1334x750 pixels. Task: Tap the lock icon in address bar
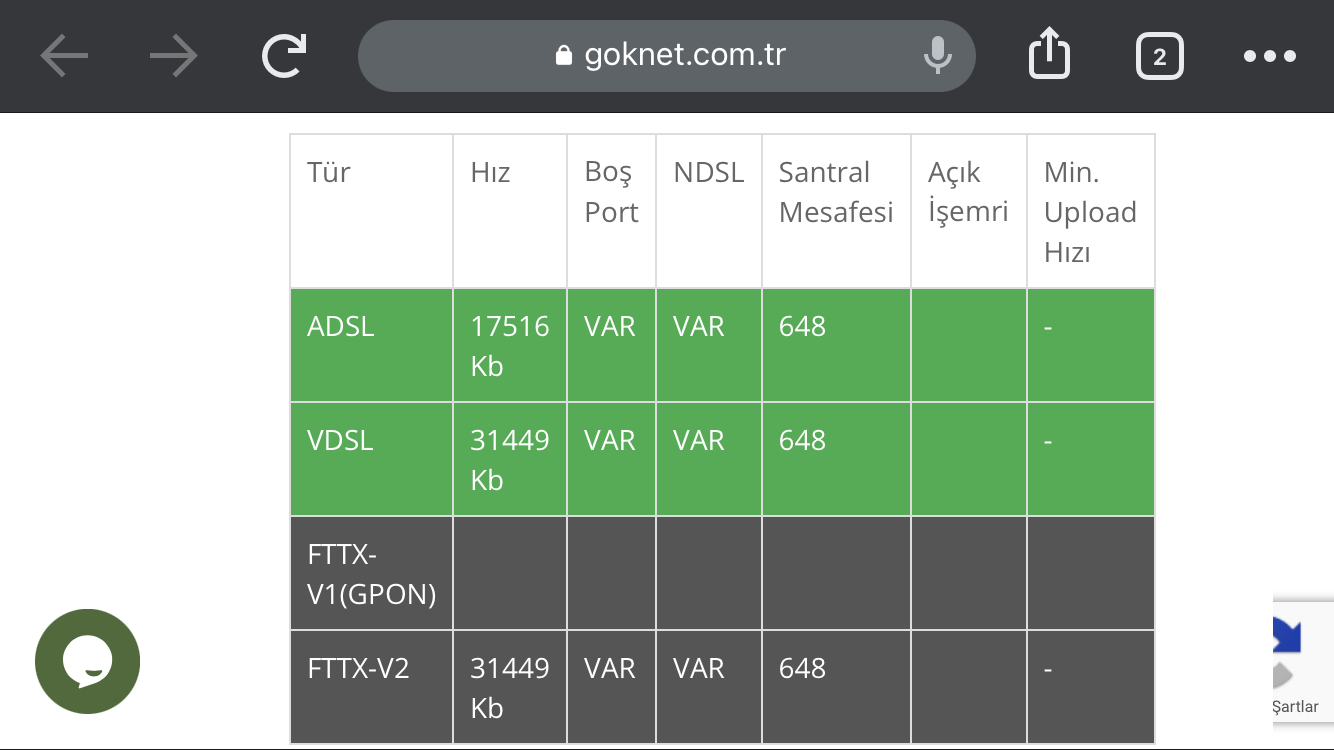(564, 56)
